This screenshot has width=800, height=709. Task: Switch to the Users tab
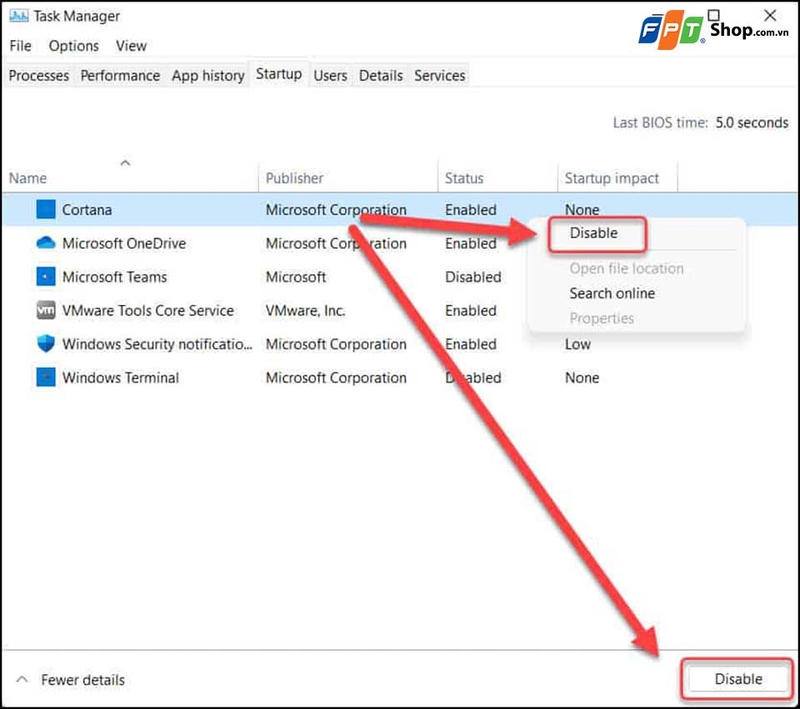[x=330, y=75]
